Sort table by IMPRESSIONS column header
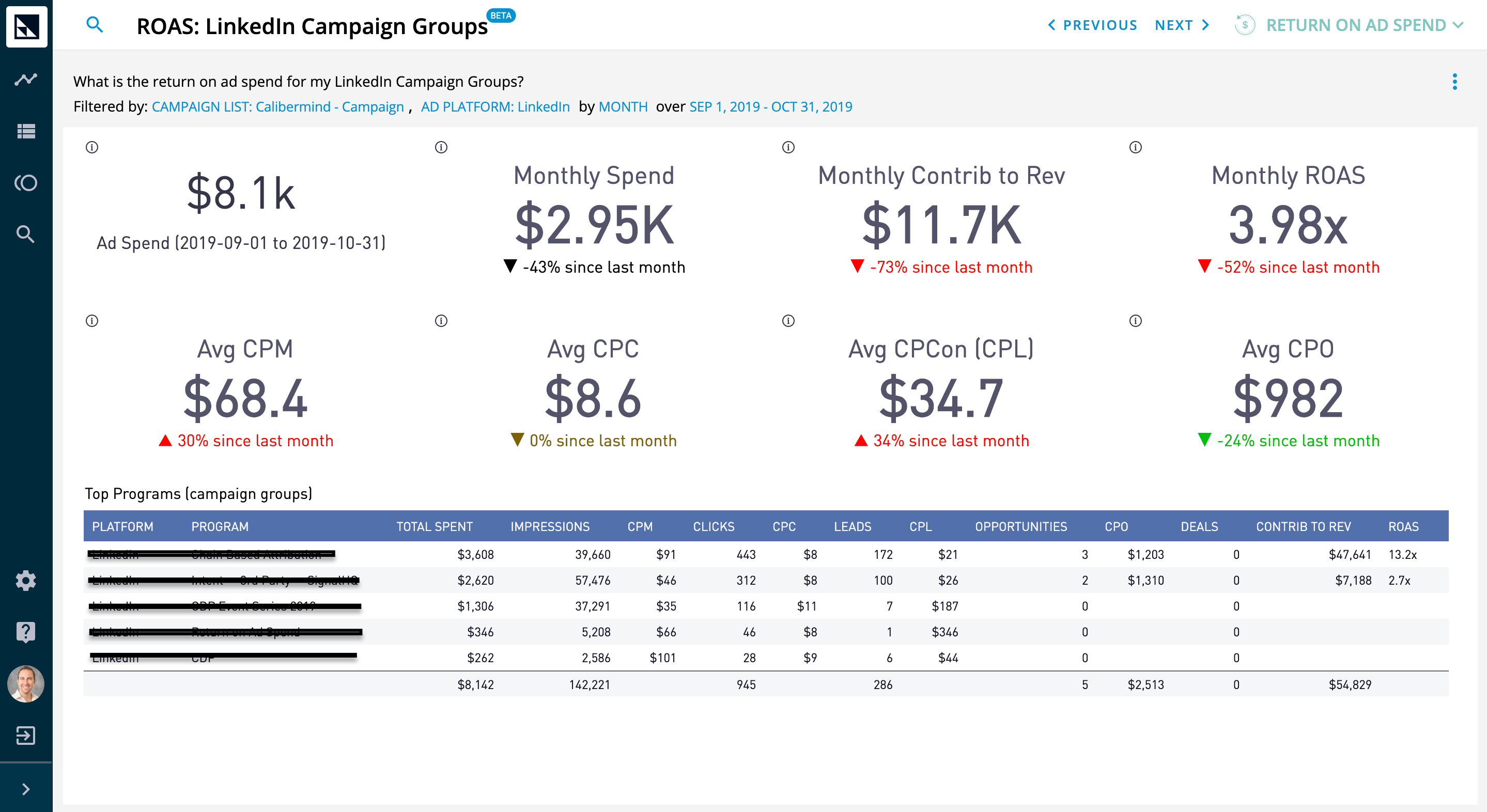 [x=550, y=526]
